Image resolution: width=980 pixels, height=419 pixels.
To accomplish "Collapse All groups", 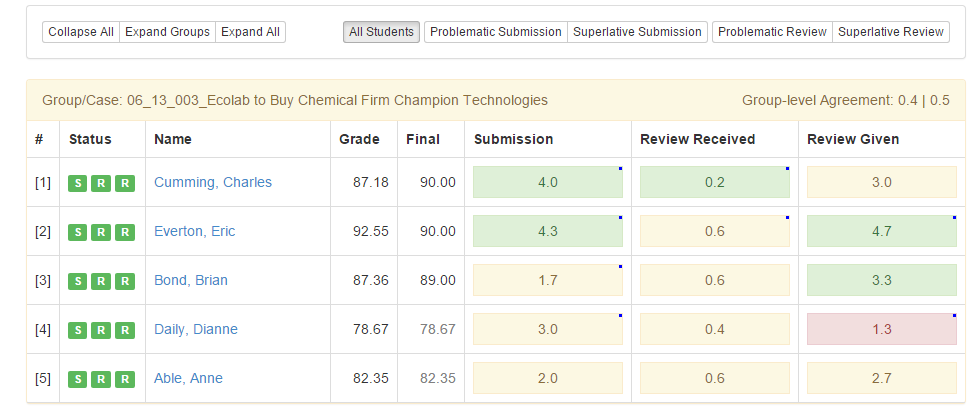I will coord(81,32).
